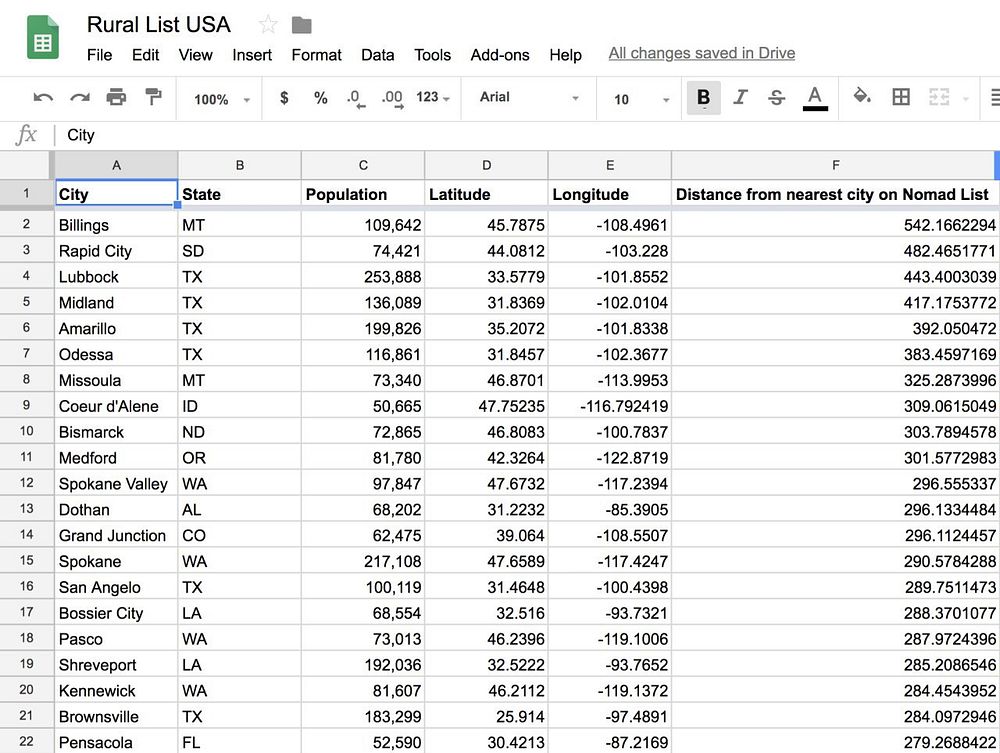
Task: Open the Insert menu
Action: click(x=252, y=55)
